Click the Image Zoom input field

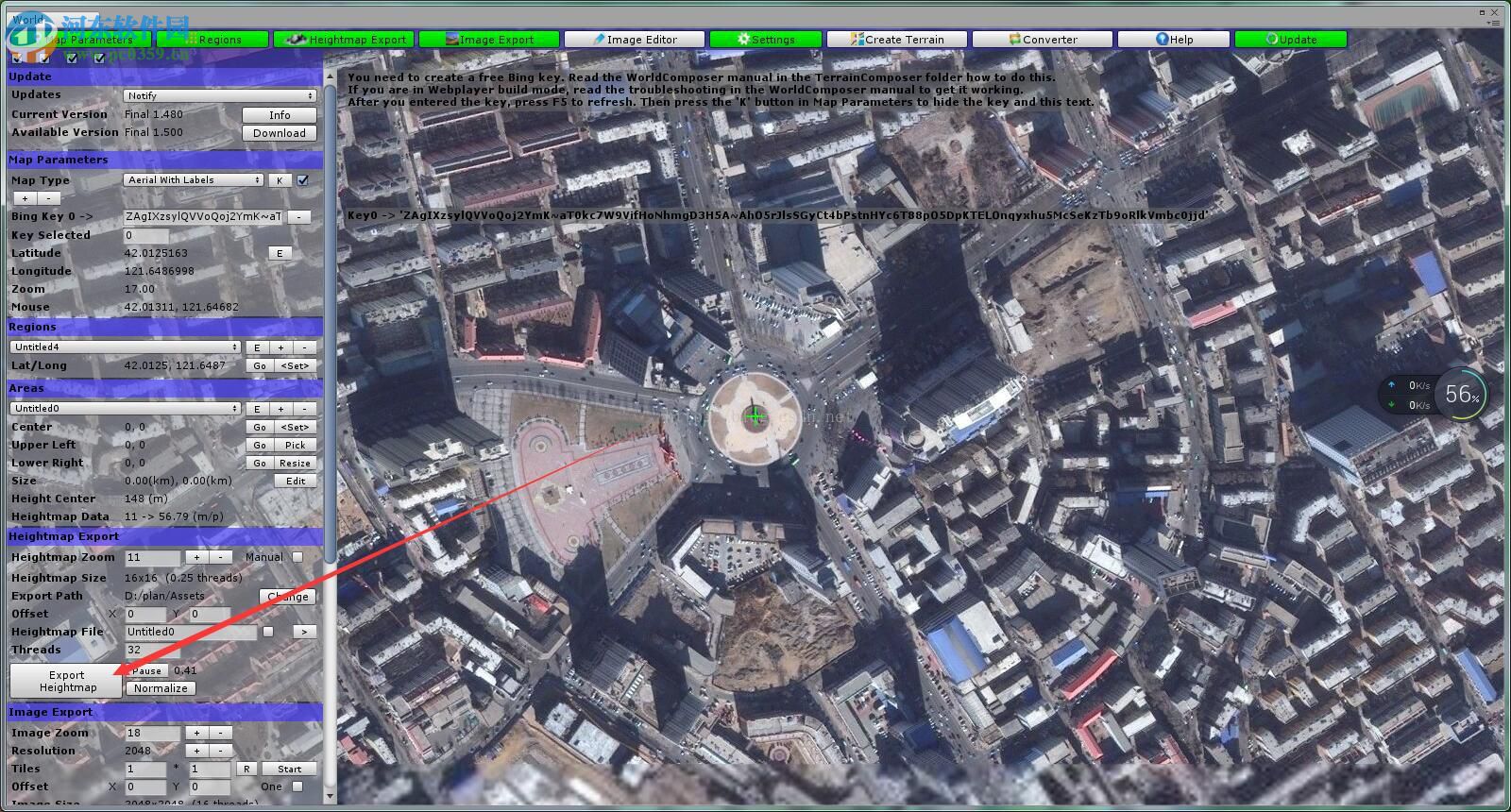152,733
